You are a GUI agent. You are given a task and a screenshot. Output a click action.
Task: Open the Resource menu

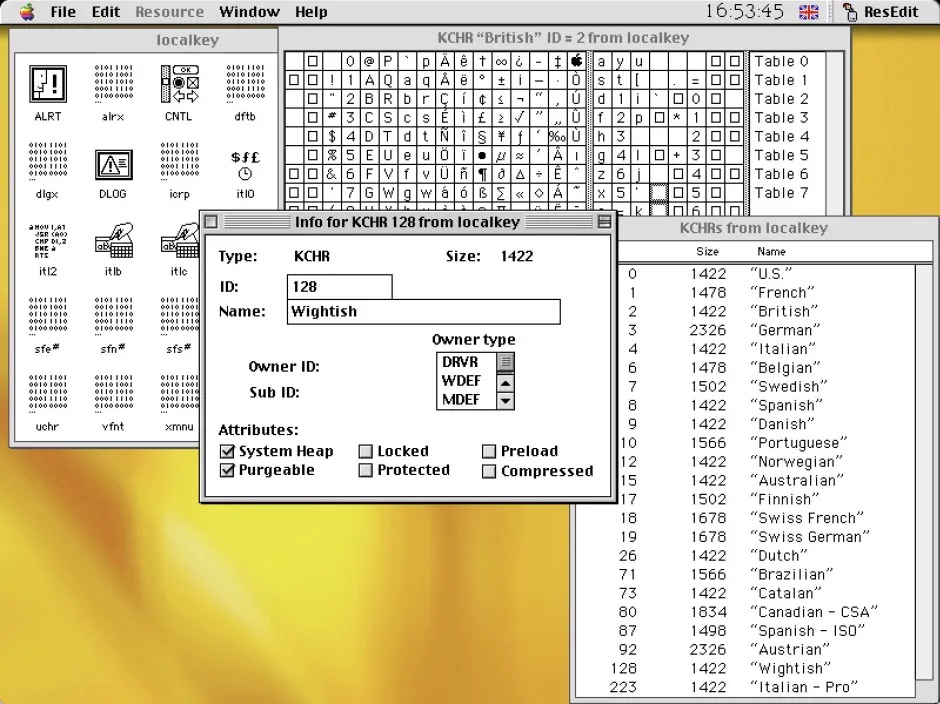tap(169, 12)
